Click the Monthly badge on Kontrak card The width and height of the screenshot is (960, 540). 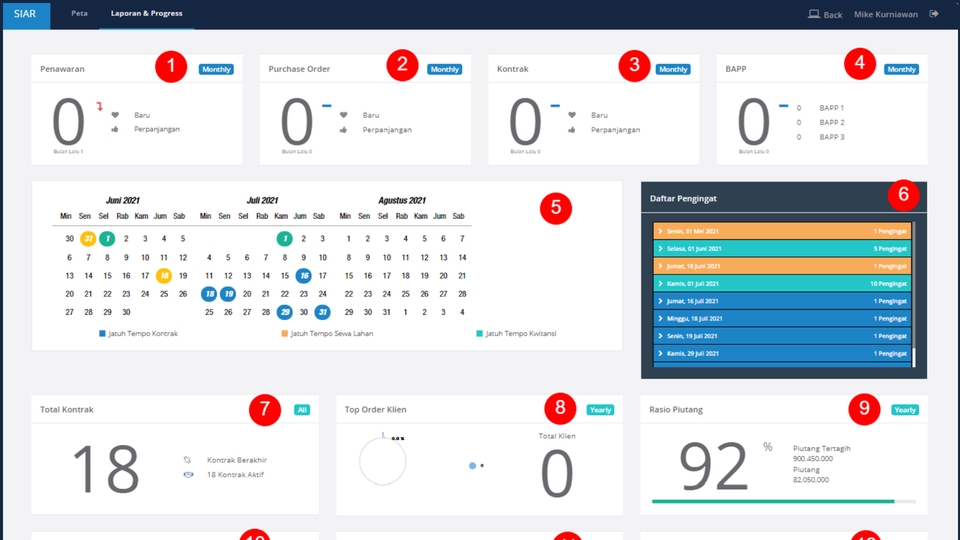673,69
